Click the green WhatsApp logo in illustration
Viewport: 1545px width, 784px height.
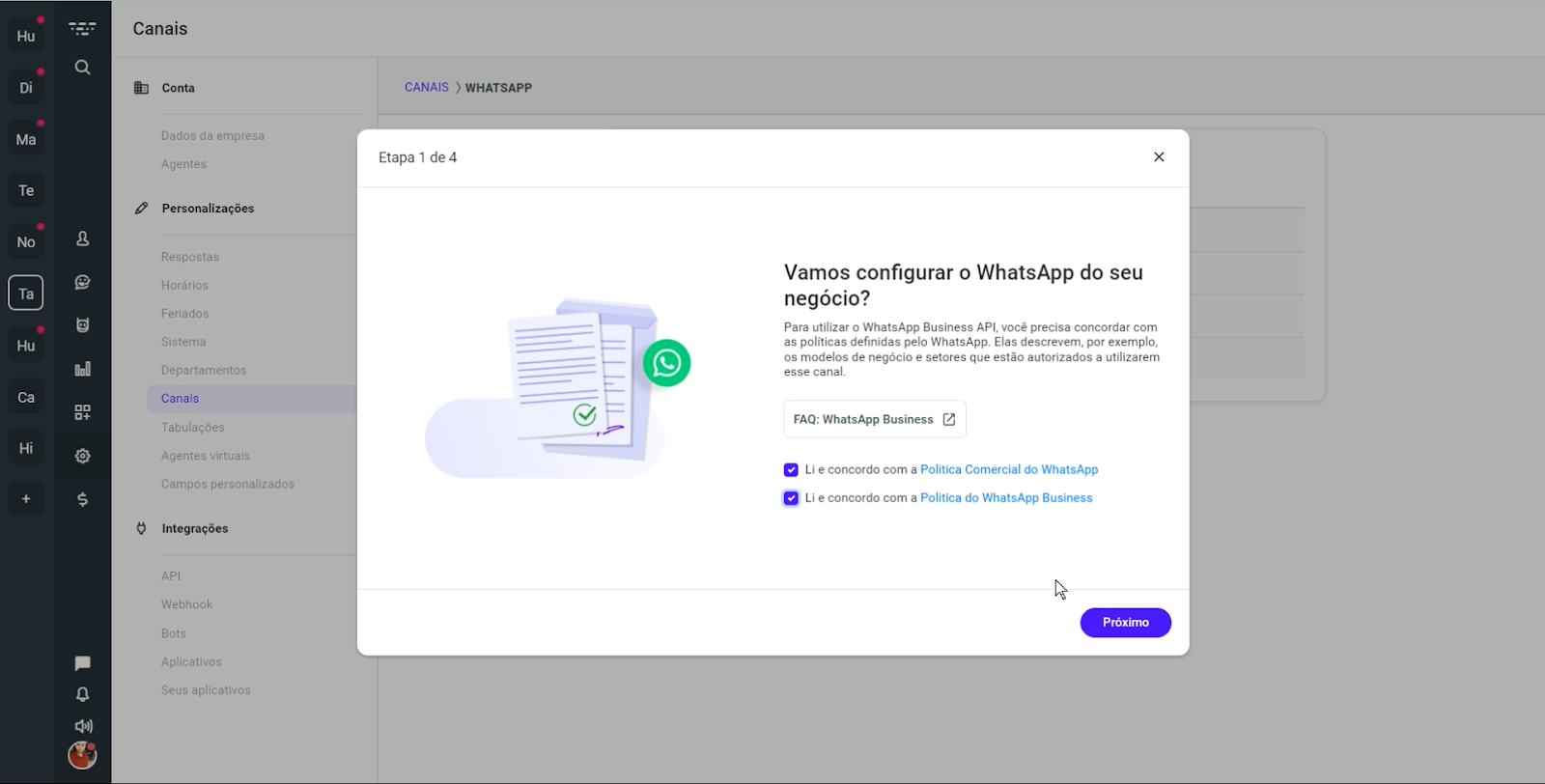(666, 363)
